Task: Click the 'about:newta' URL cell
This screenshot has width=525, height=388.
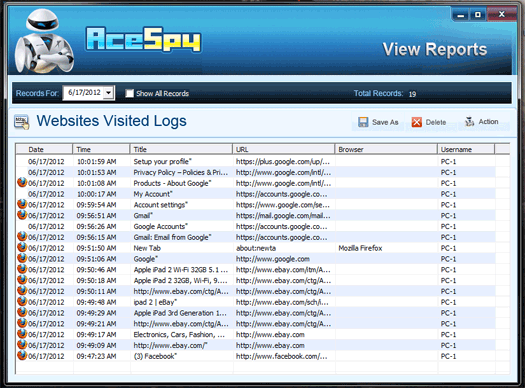Action: click(x=256, y=248)
